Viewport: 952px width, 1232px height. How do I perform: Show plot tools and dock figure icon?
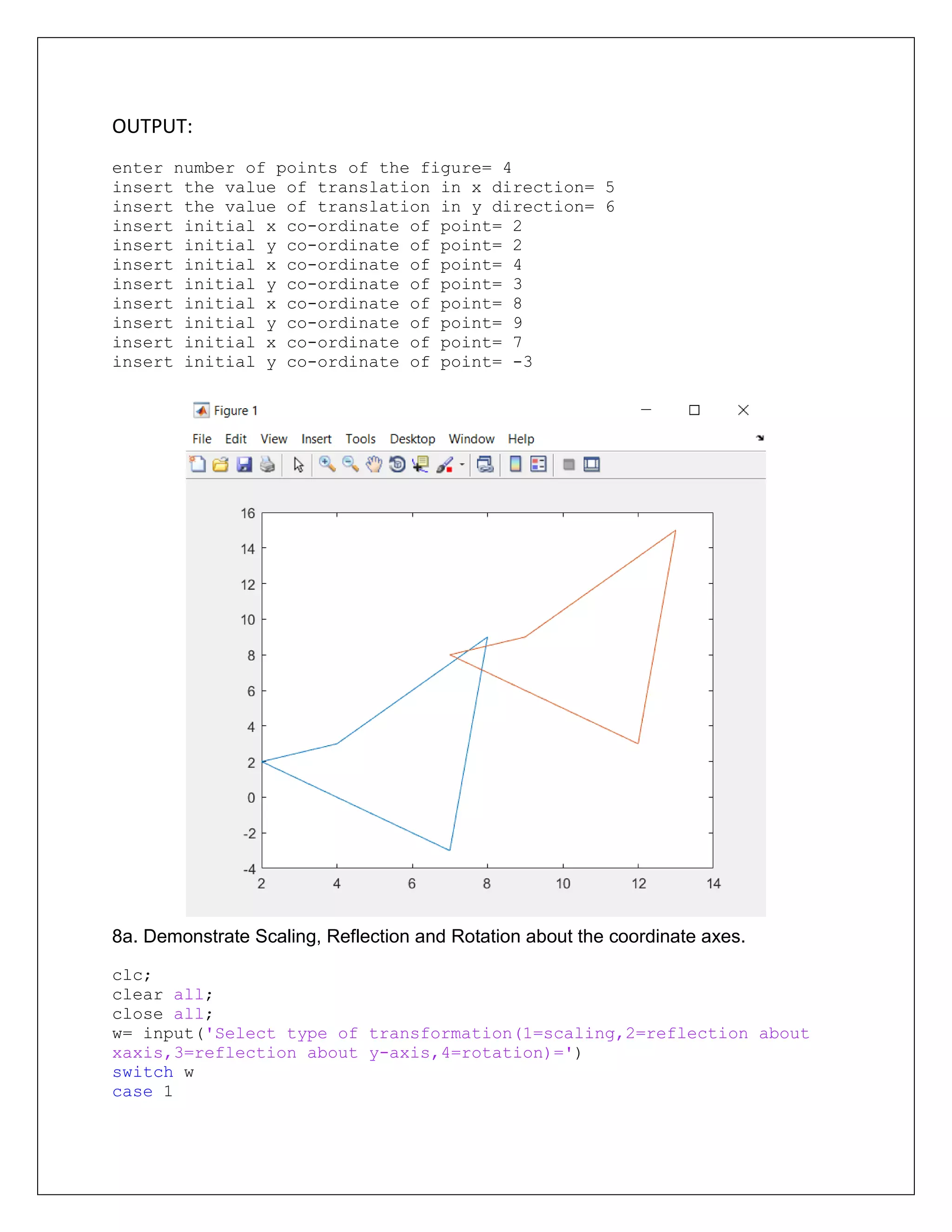(592, 464)
